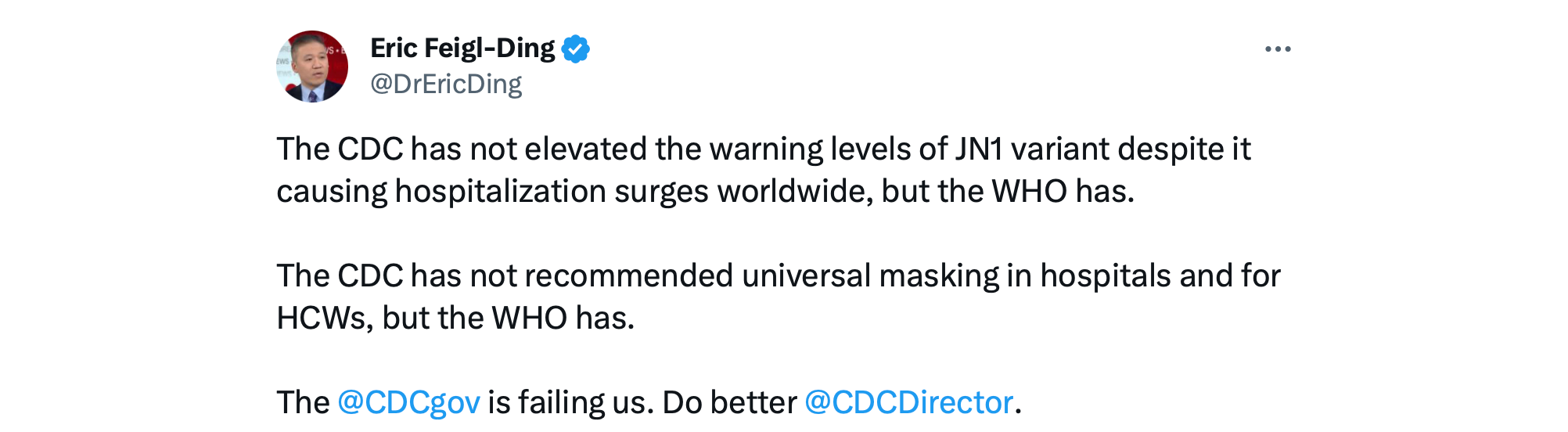This screenshot has height=432, width=1568.
Task: Follow the @CDCgov mention link
Action: point(408,403)
